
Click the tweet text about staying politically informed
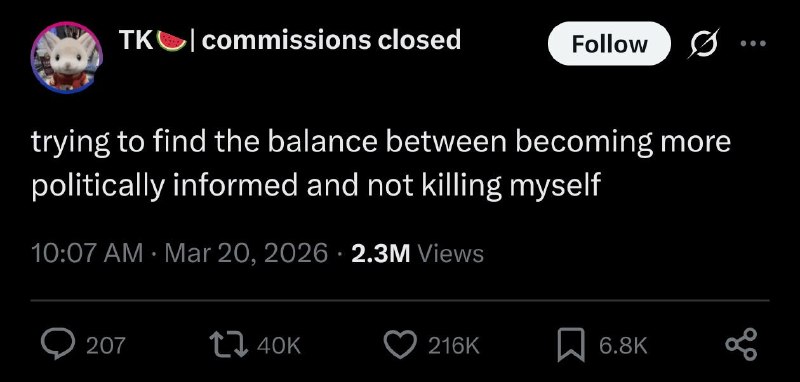pos(381,164)
